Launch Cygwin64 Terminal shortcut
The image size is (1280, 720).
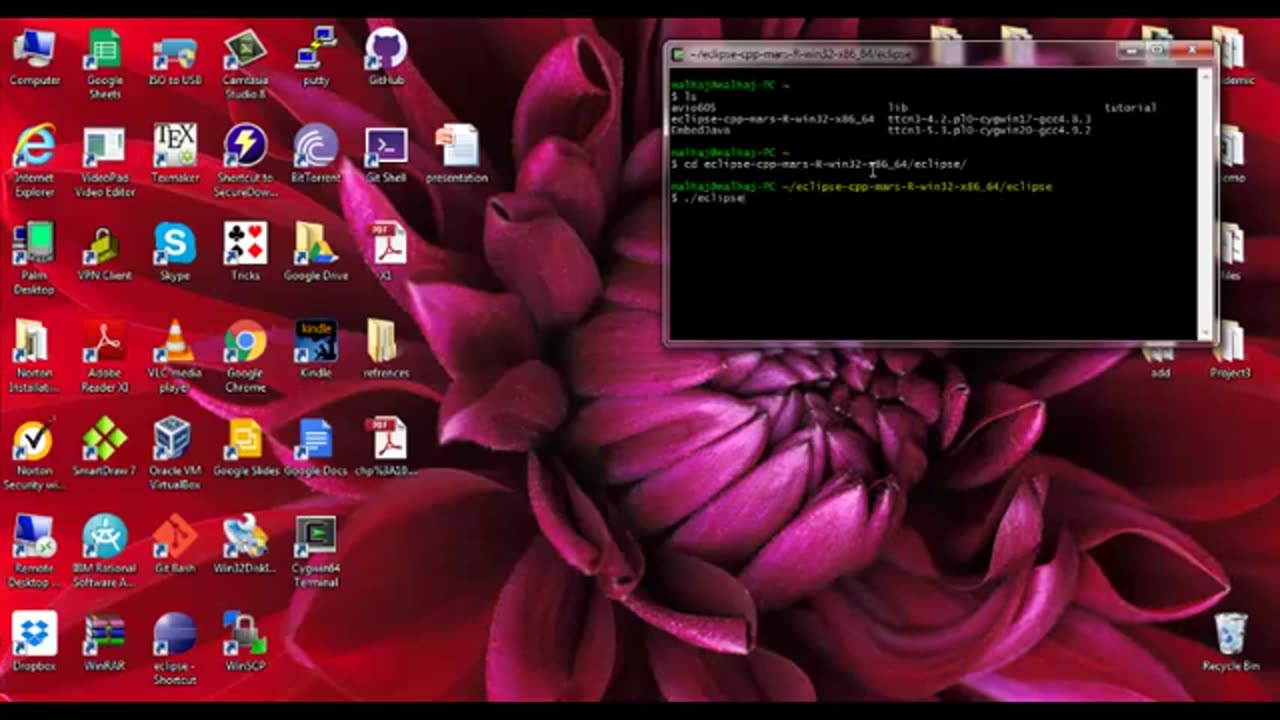click(x=316, y=551)
